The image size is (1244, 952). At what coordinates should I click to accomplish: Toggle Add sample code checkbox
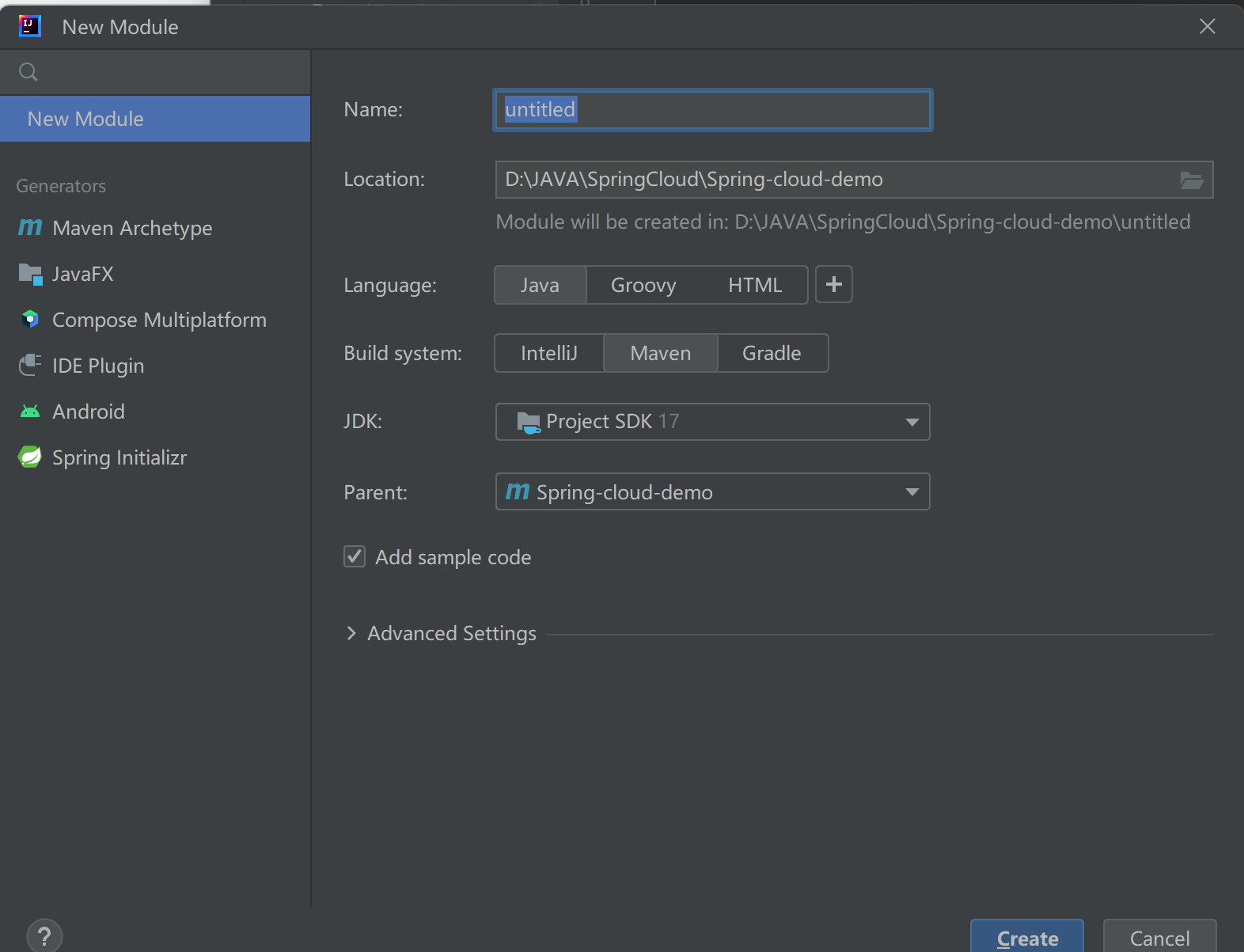355,557
